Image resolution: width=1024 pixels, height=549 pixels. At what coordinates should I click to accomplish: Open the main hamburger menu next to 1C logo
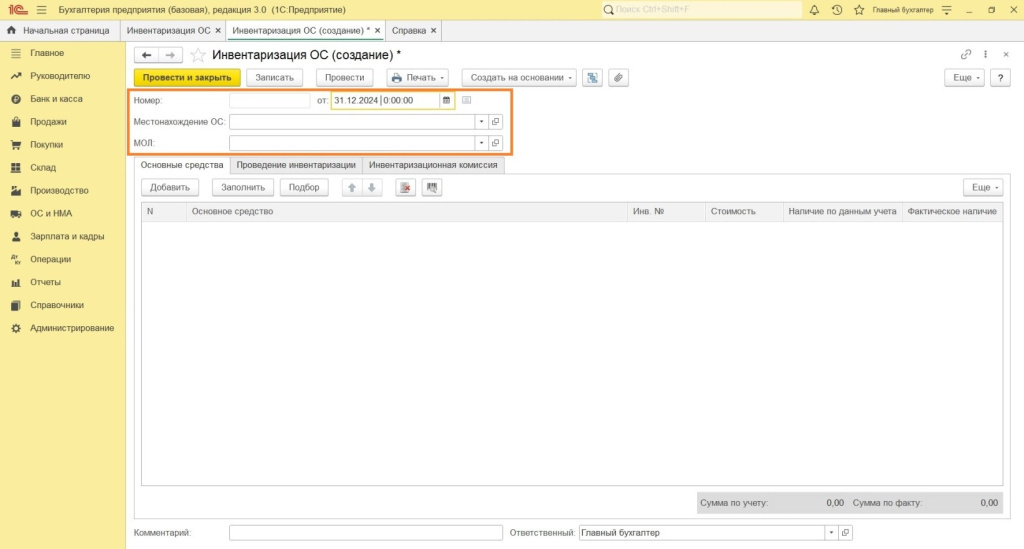point(42,10)
